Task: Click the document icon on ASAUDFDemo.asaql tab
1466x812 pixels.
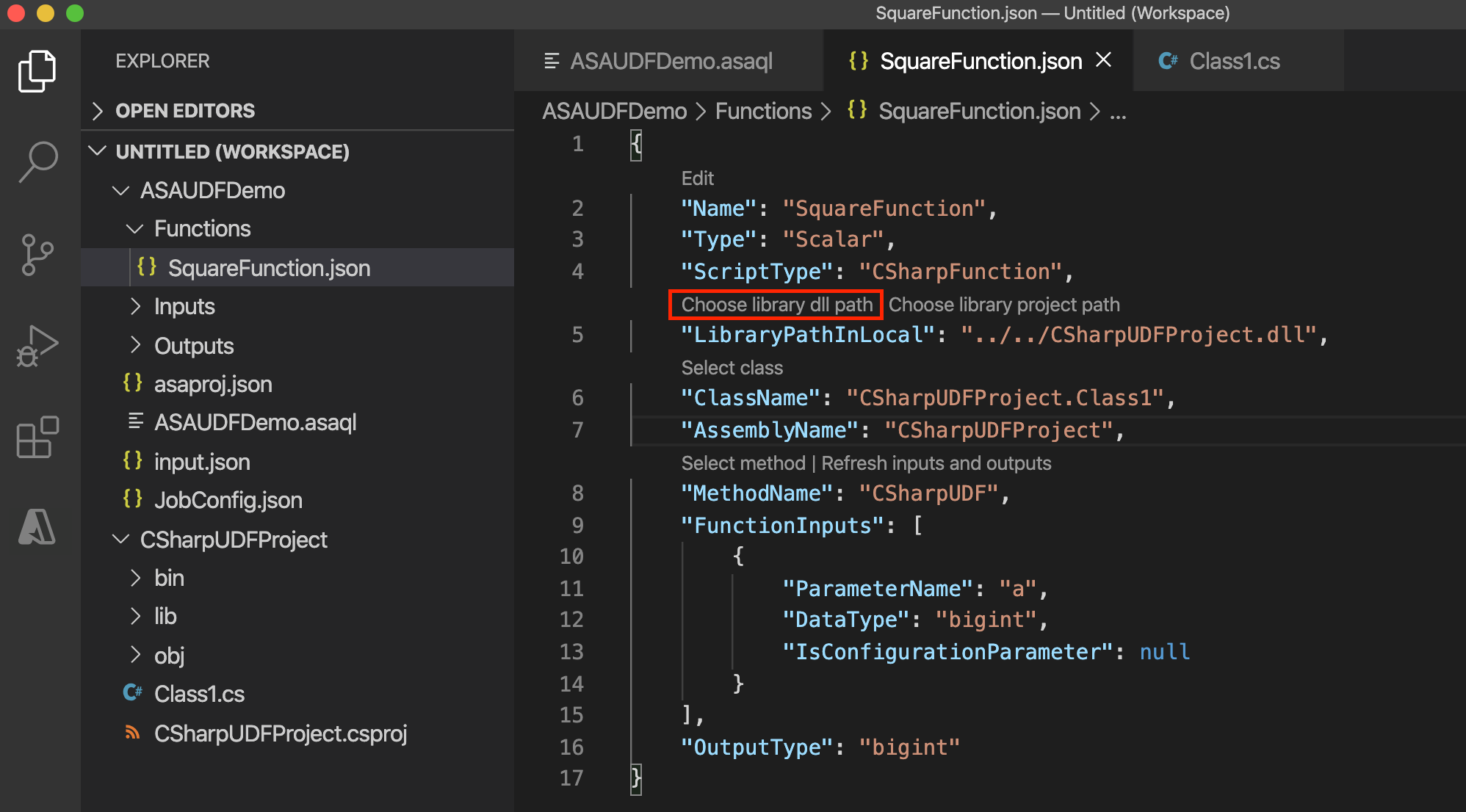Action: pos(553,62)
